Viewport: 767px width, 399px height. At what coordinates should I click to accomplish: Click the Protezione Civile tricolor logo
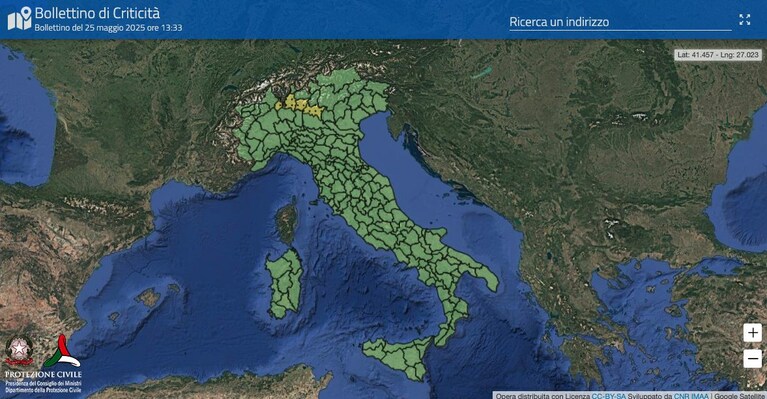[x=62, y=352]
